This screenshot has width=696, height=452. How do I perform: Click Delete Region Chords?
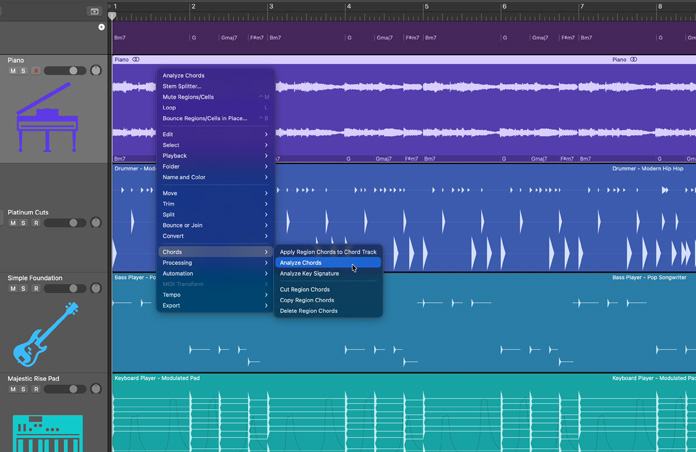(x=308, y=311)
